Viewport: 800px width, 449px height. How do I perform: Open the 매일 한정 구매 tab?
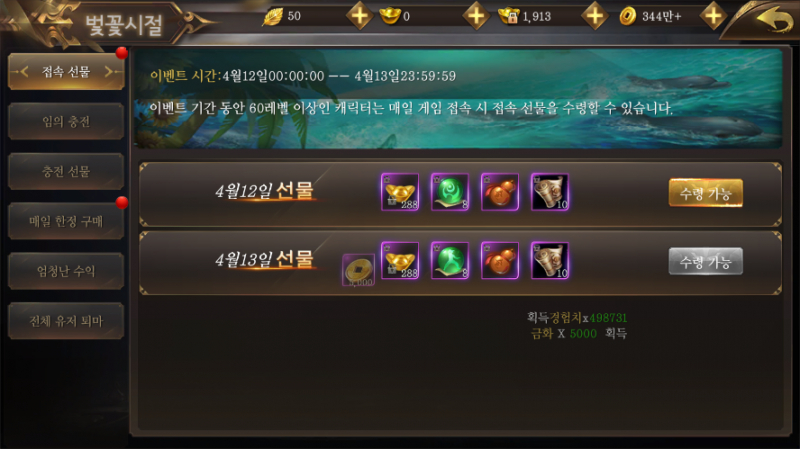(x=66, y=221)
